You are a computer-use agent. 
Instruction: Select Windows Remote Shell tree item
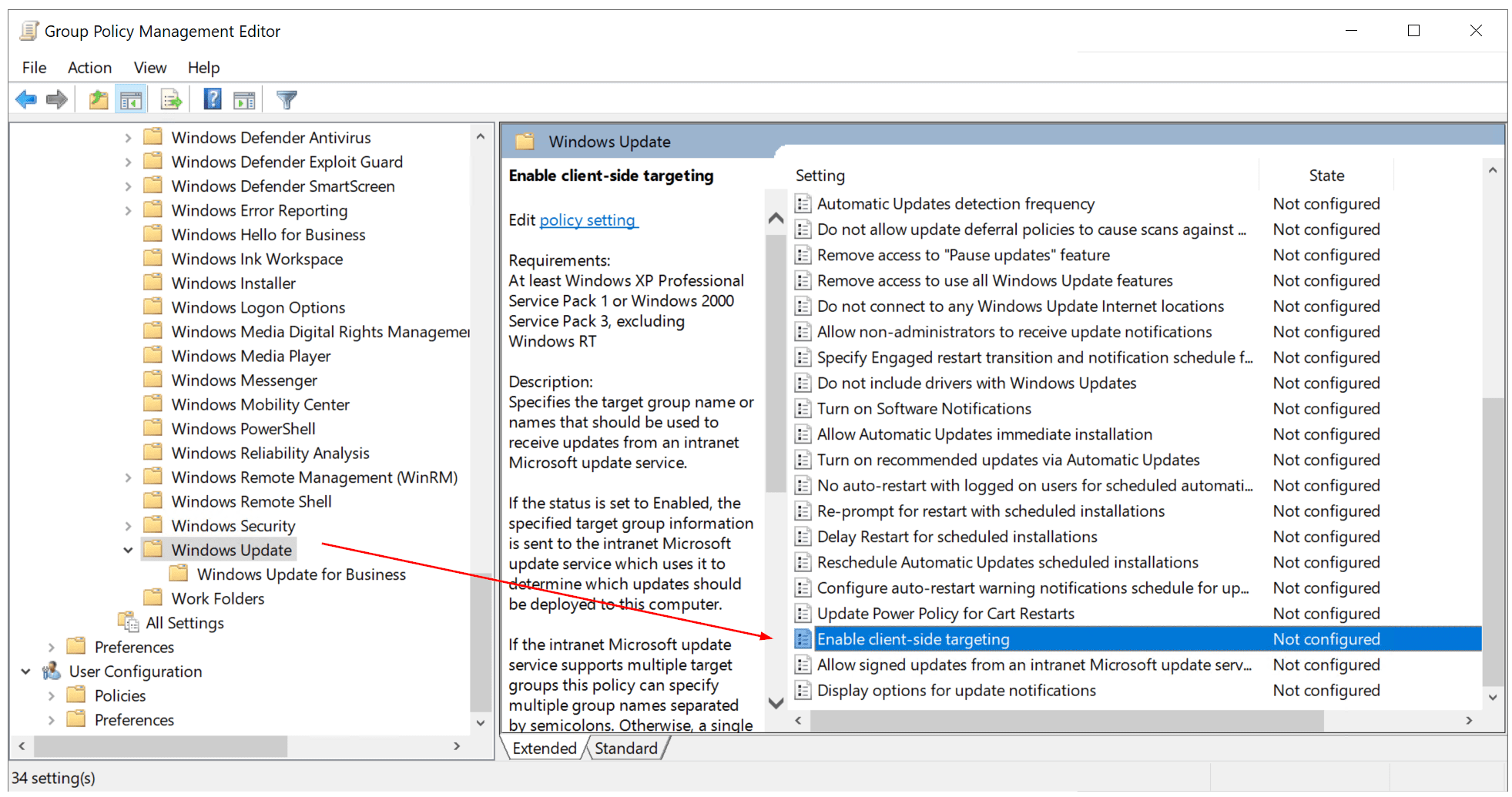(251, 502)
